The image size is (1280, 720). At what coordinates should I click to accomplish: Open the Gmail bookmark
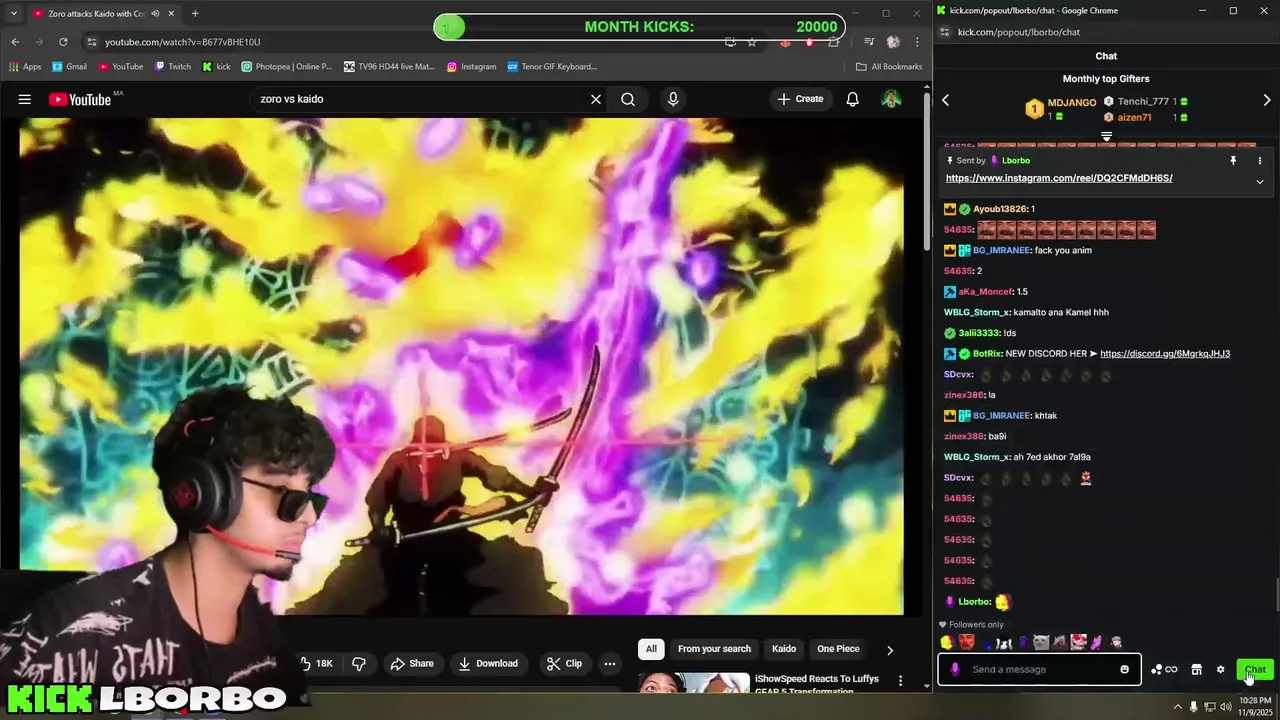pos(69,67)
